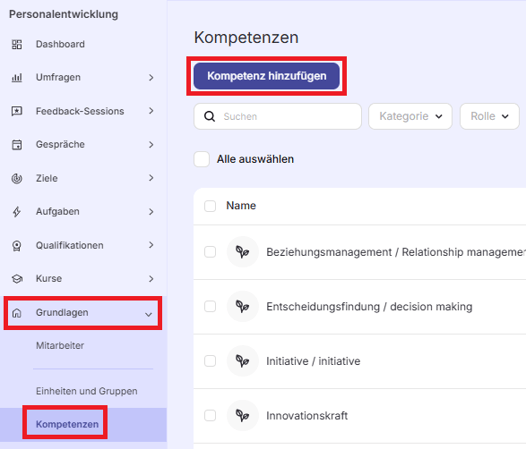Expand the Kurse chevron

(x=151, y=279)
